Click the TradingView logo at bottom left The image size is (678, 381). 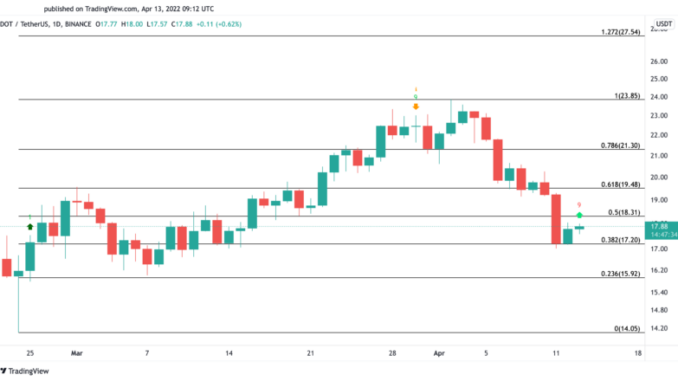pyautogui.click(x=25, y=371)
